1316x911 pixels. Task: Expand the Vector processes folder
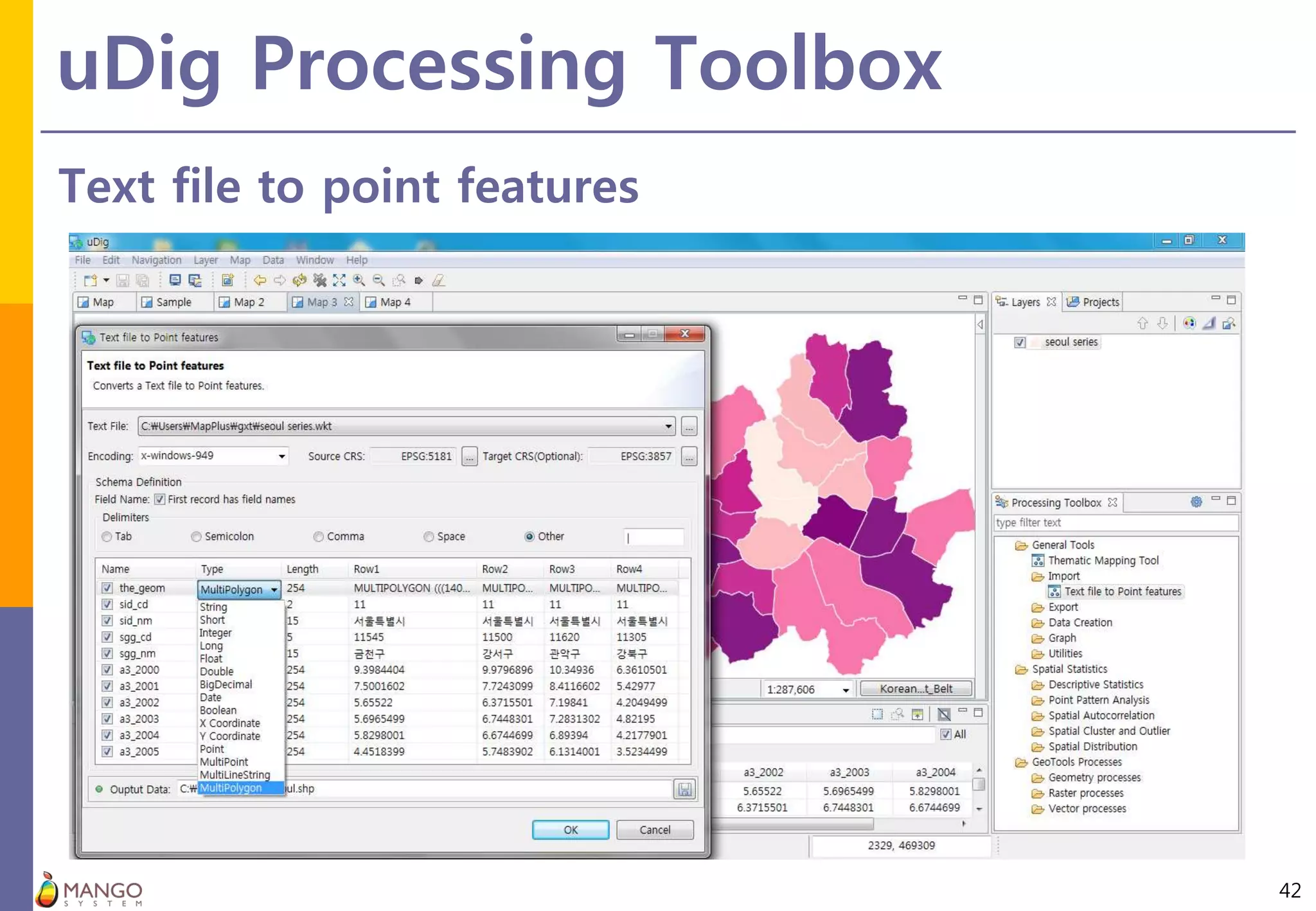pos(1038,809)
